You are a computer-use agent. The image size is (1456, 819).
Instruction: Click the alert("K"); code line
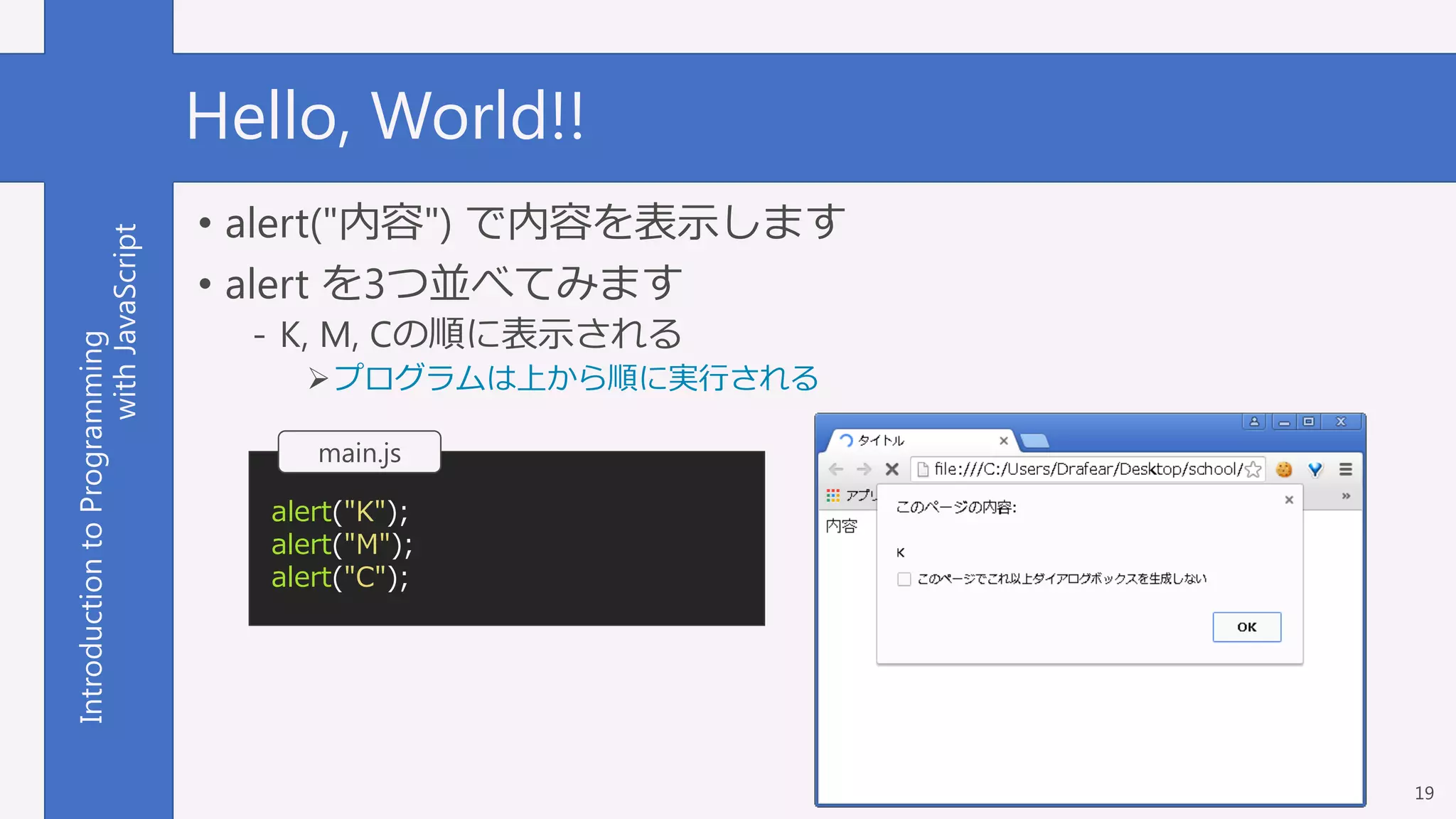(340, 511)
